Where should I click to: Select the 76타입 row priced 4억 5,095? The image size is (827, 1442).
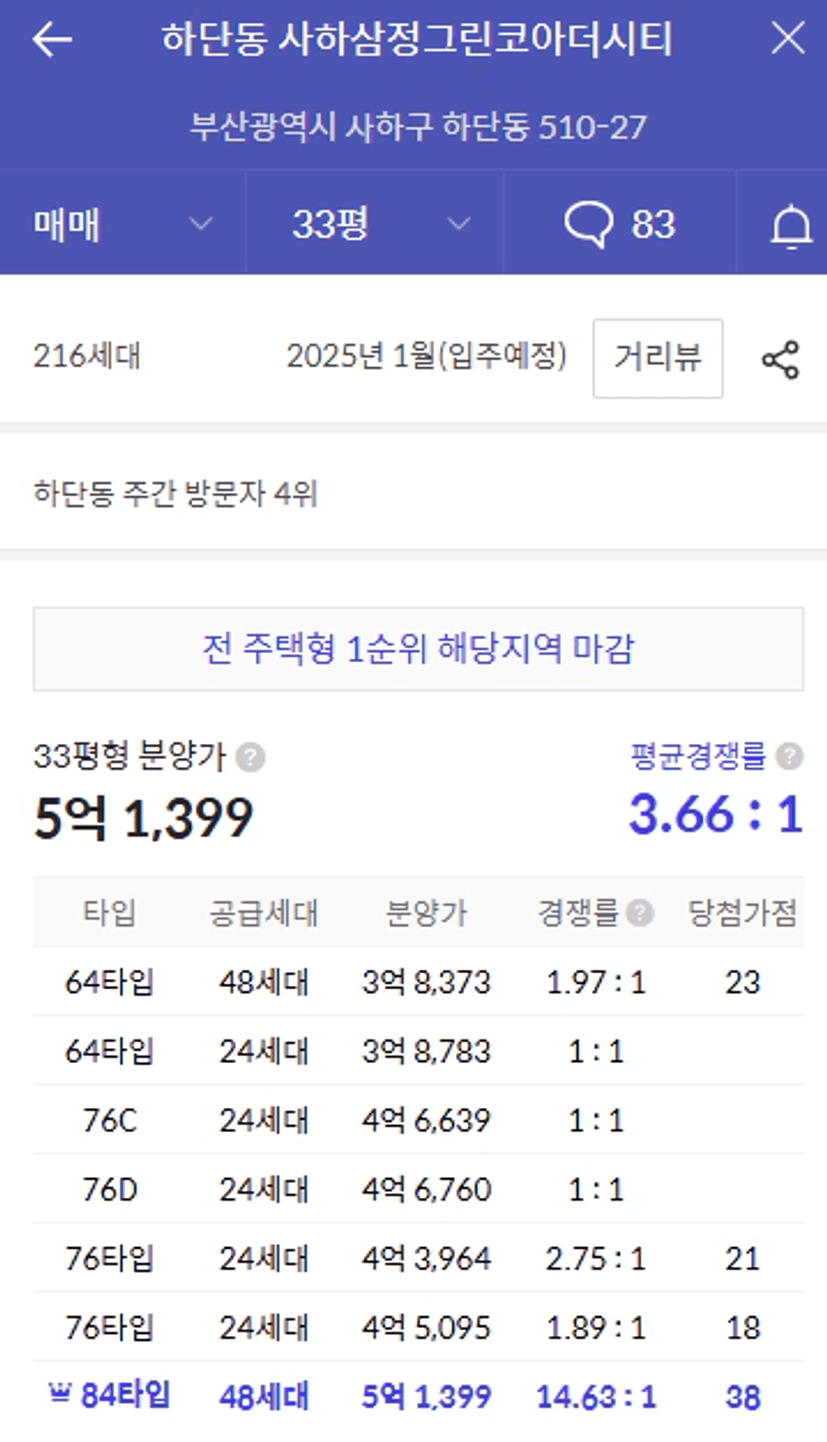pyautogui.click(x=418, y=1327)
